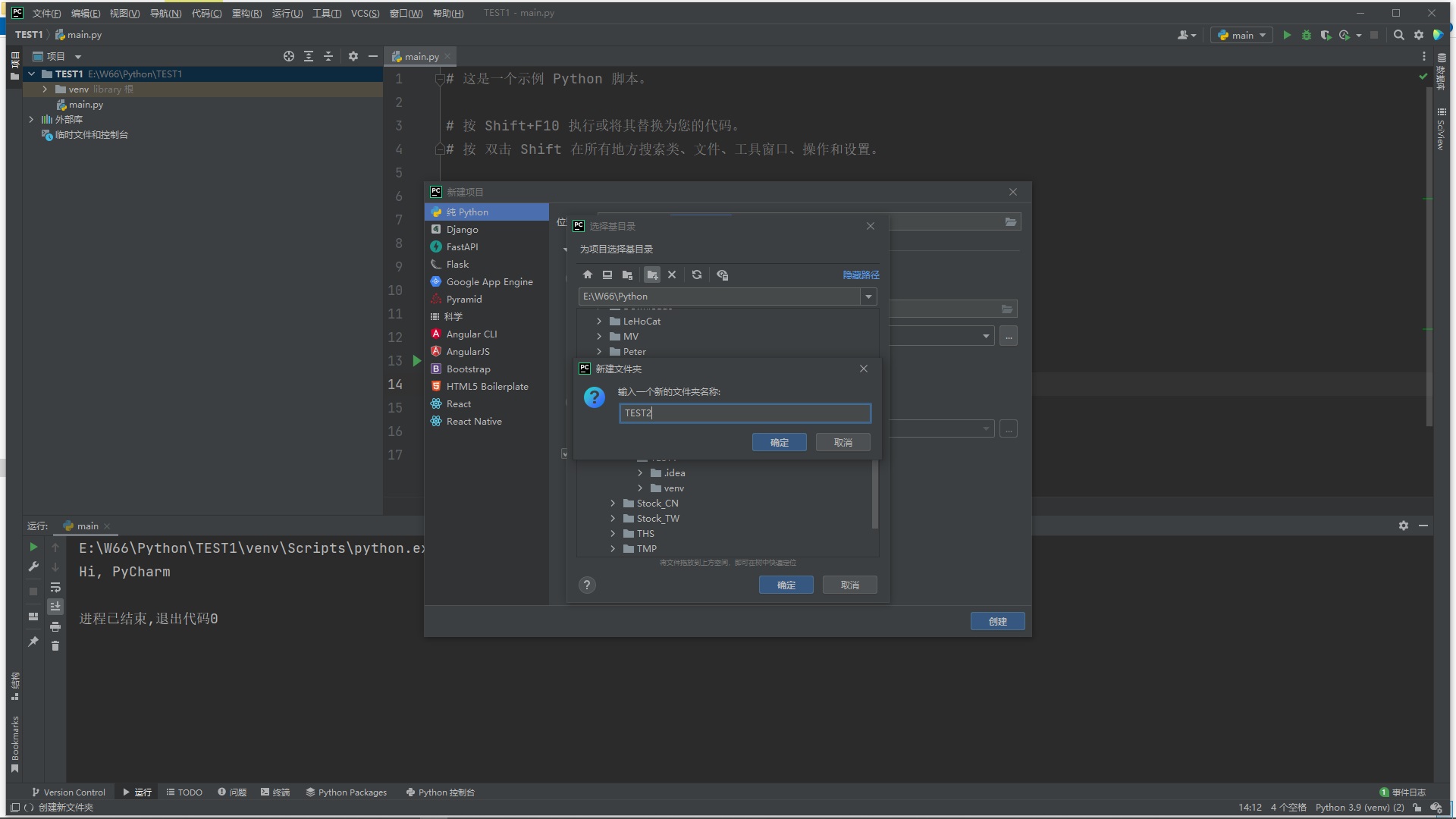Open path history dropdown for E:\W66\Python
The image size is (1456, 819).
(869, 297)
